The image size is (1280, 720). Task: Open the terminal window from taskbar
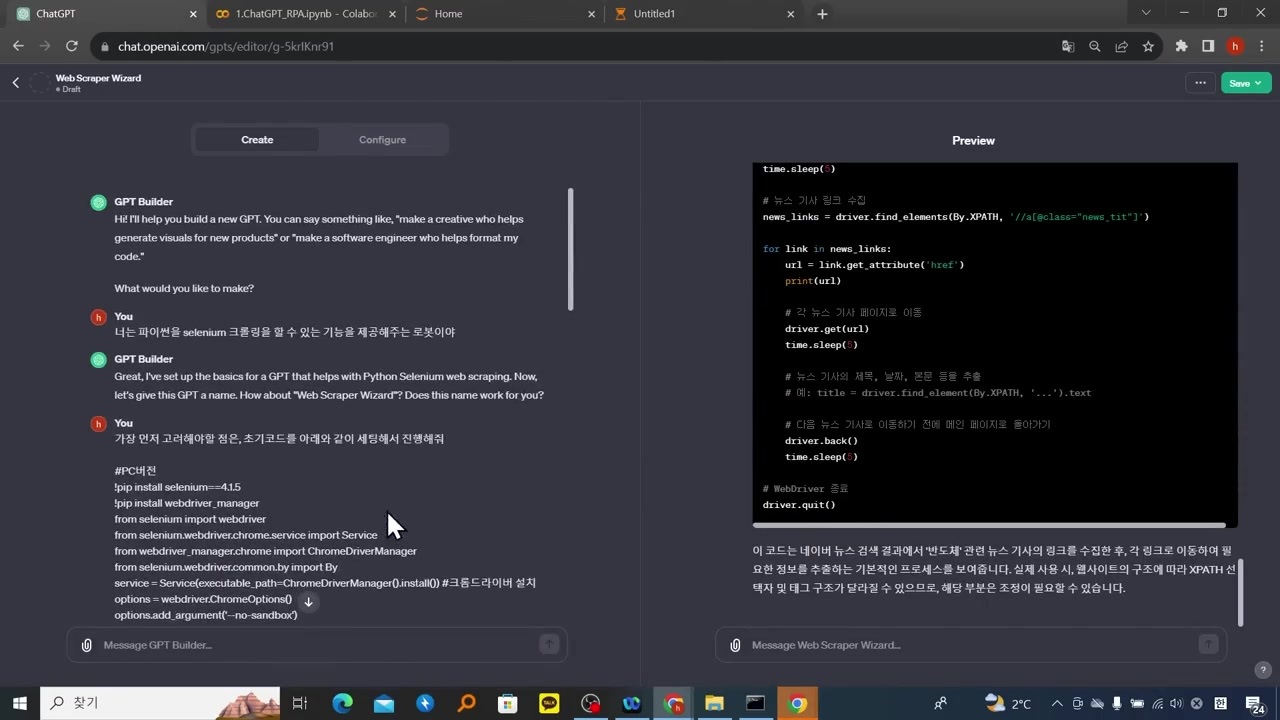click(755, 703)
